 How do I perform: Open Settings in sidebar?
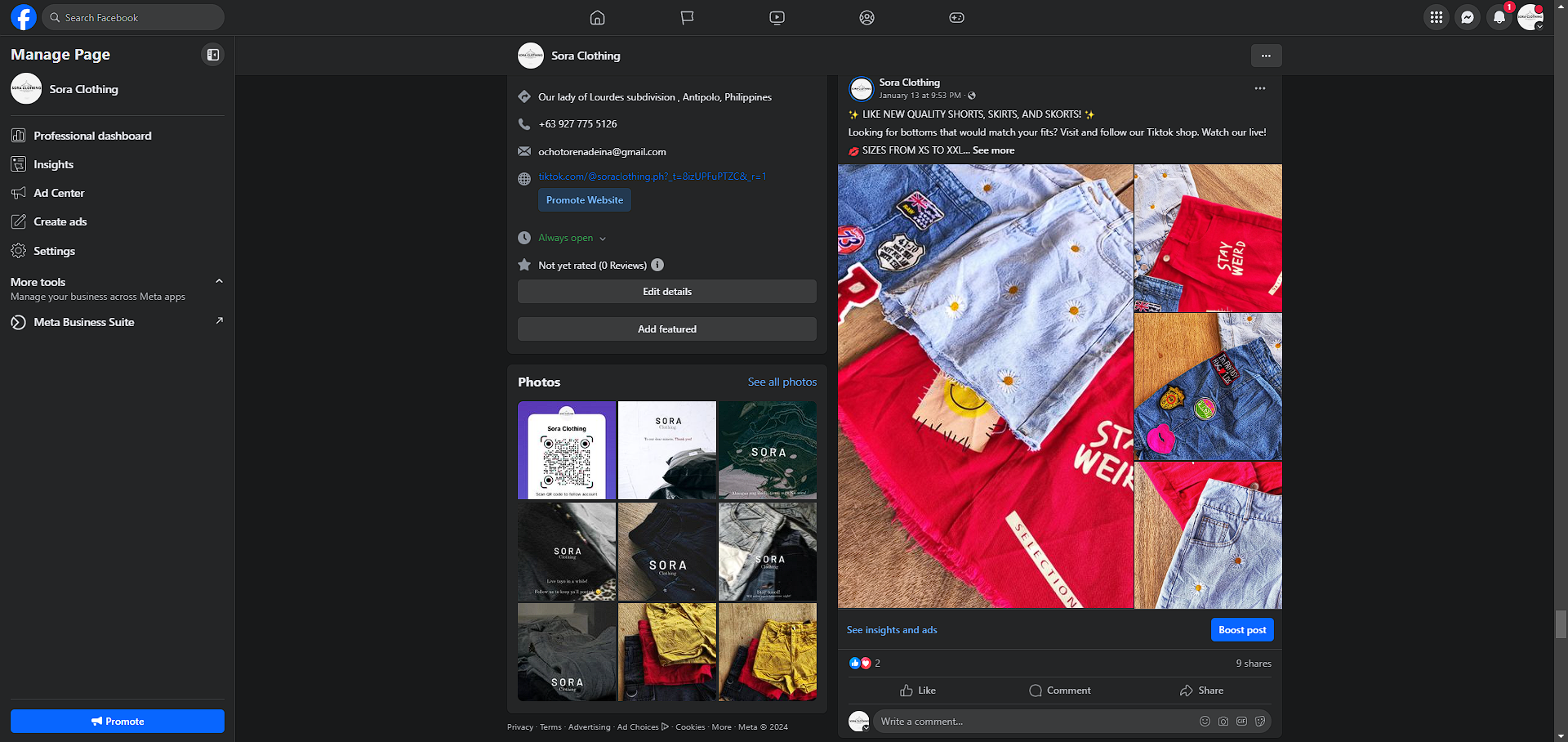coord(118,251)
